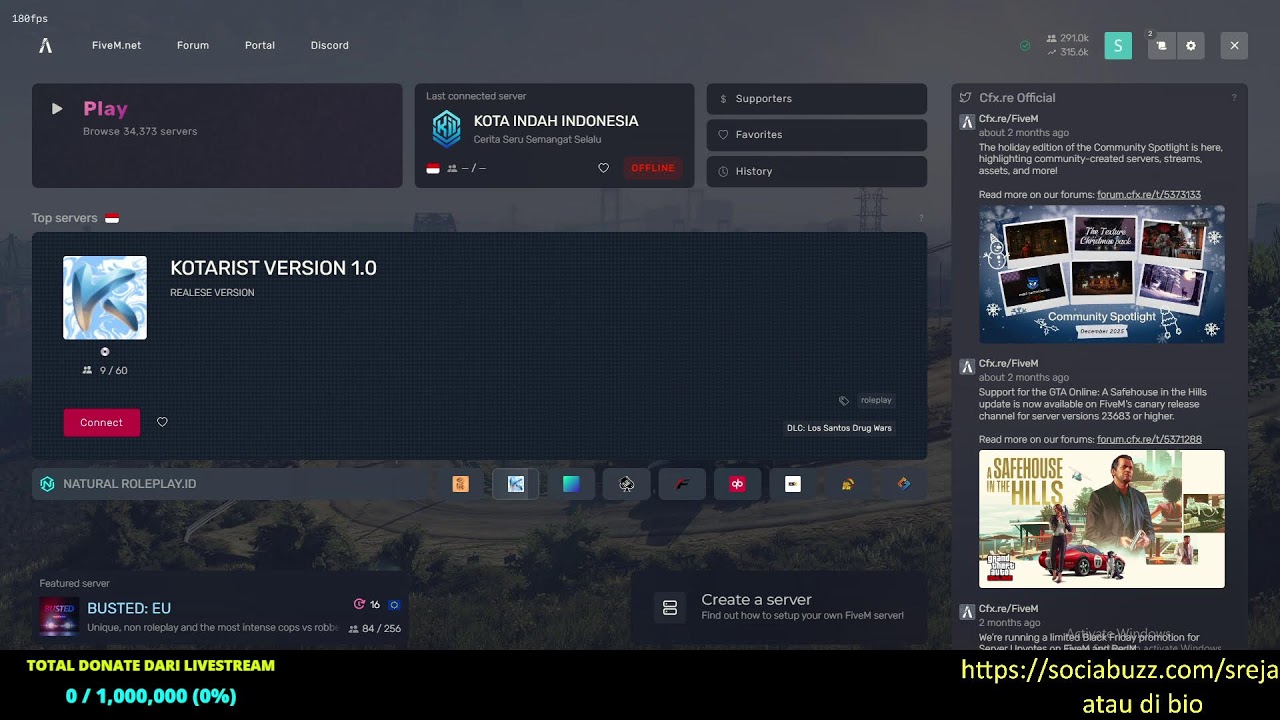The image size is (1280, 720).
Task: Select the crimson qb logo server icon
Action: (x=737, y=484)
